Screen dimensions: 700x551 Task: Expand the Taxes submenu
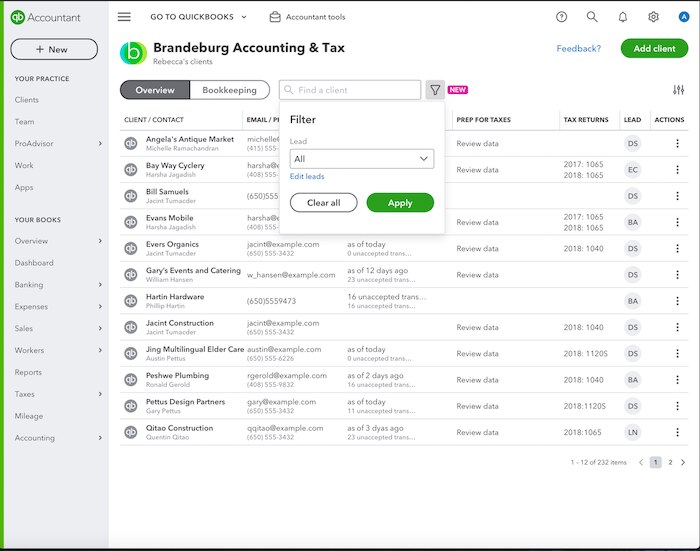coord(100,394)
